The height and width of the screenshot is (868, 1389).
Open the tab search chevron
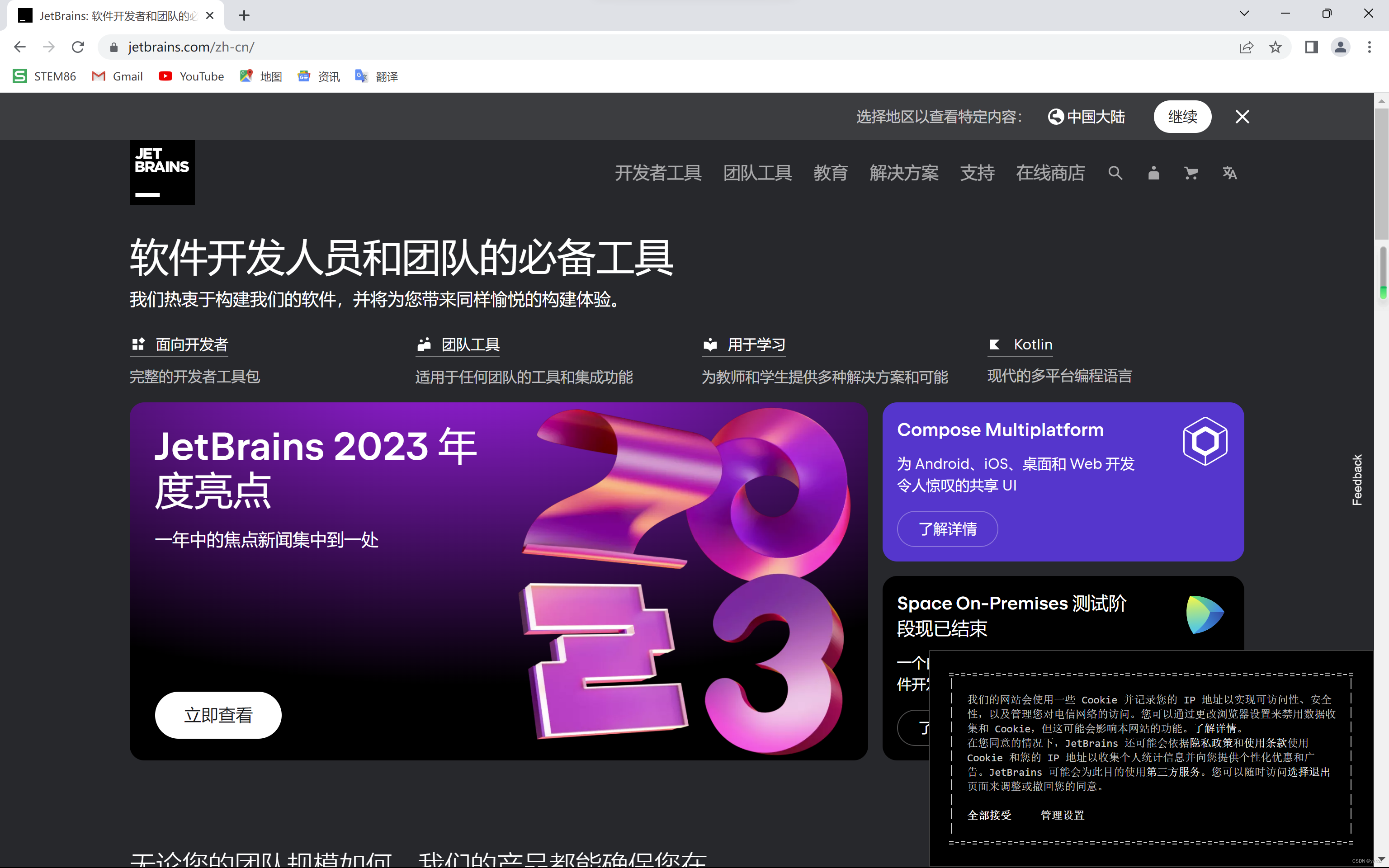click(x=1244, y=14)
